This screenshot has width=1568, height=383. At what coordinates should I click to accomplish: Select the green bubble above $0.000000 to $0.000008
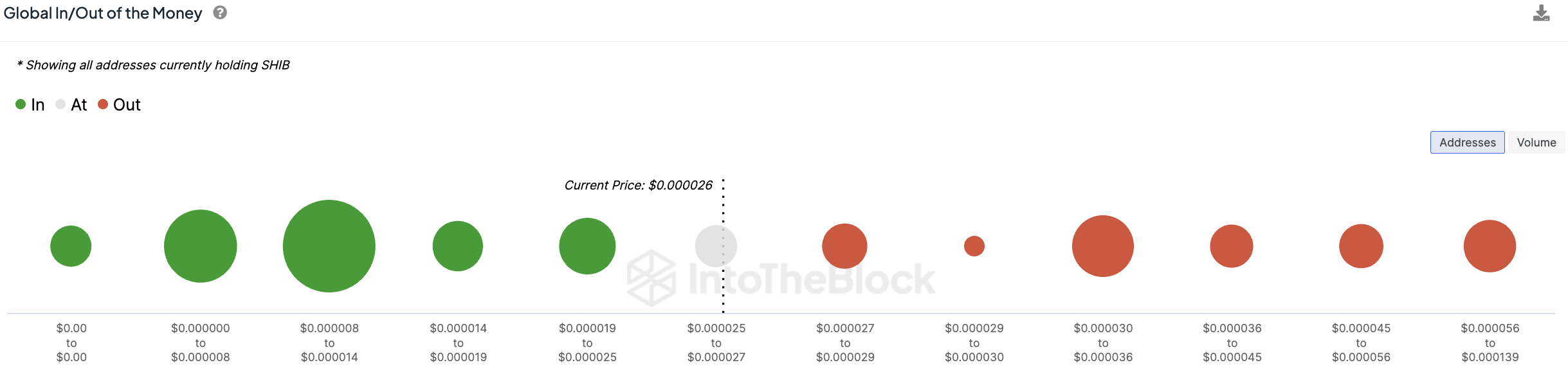200,246
